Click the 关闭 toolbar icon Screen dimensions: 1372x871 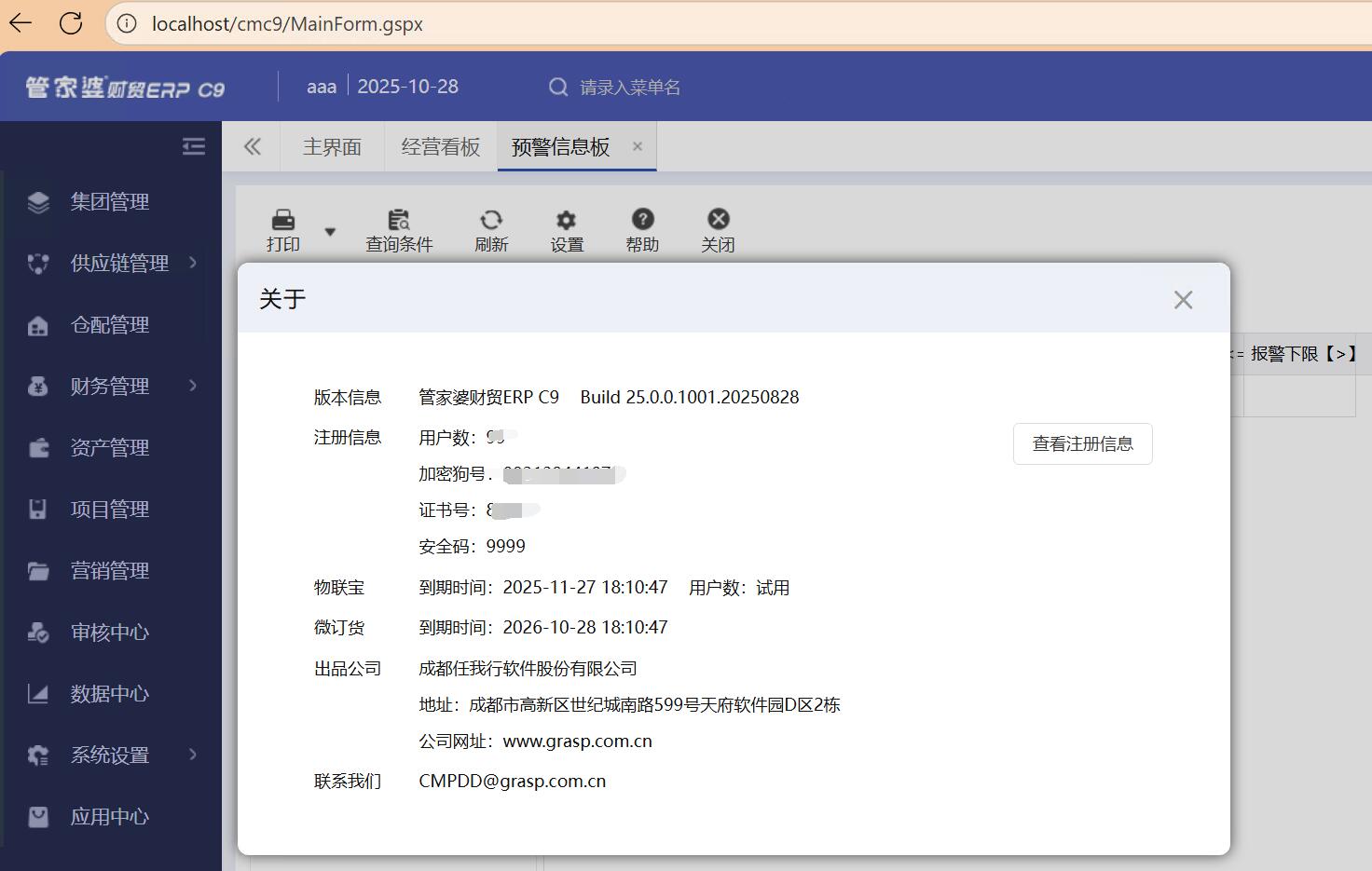pyautogui.click(x=718, y=220)
